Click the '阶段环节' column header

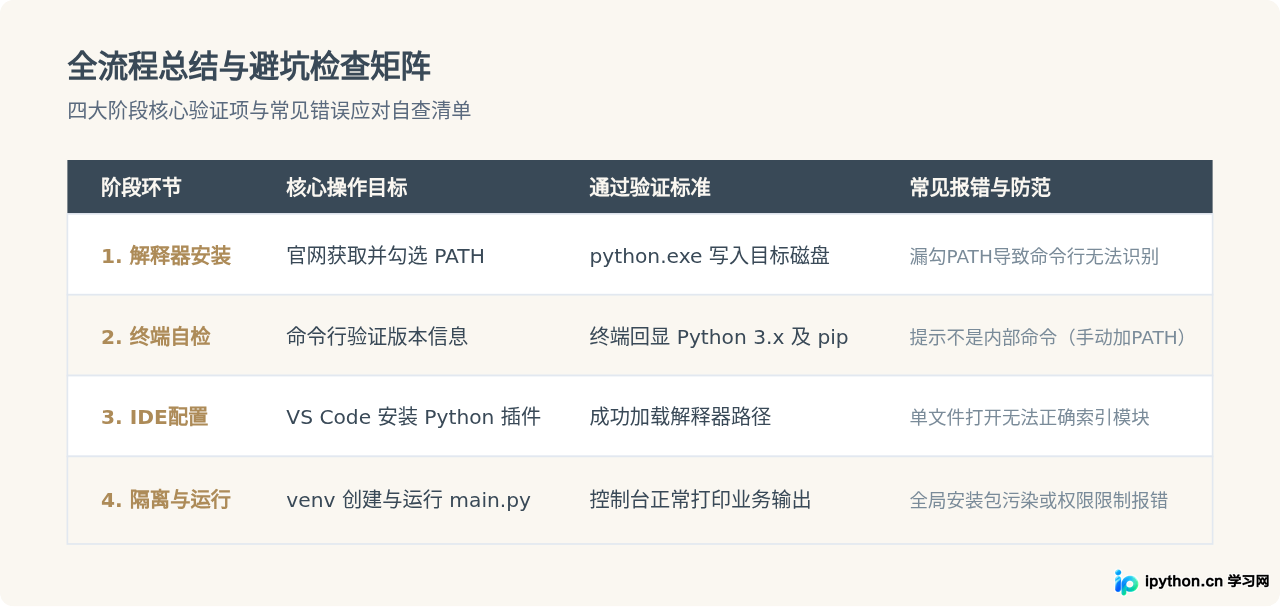[141, 187]
